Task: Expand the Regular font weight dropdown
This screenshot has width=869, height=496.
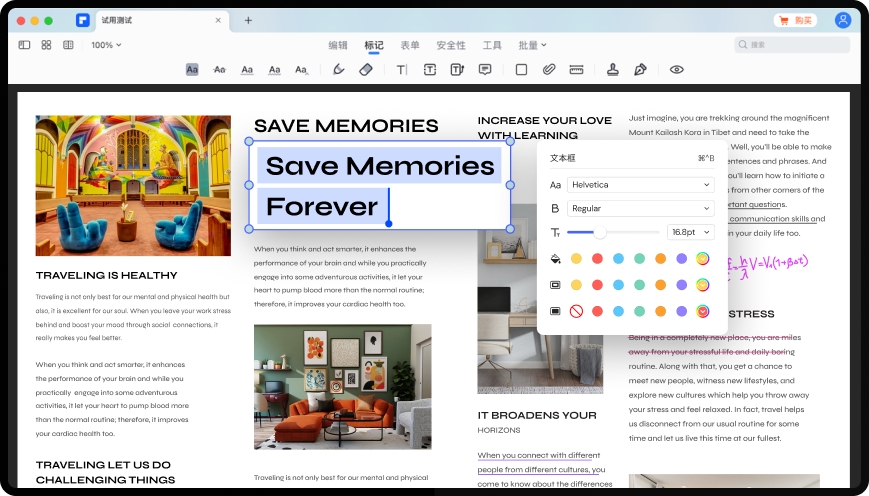Action: pos(640,208)
